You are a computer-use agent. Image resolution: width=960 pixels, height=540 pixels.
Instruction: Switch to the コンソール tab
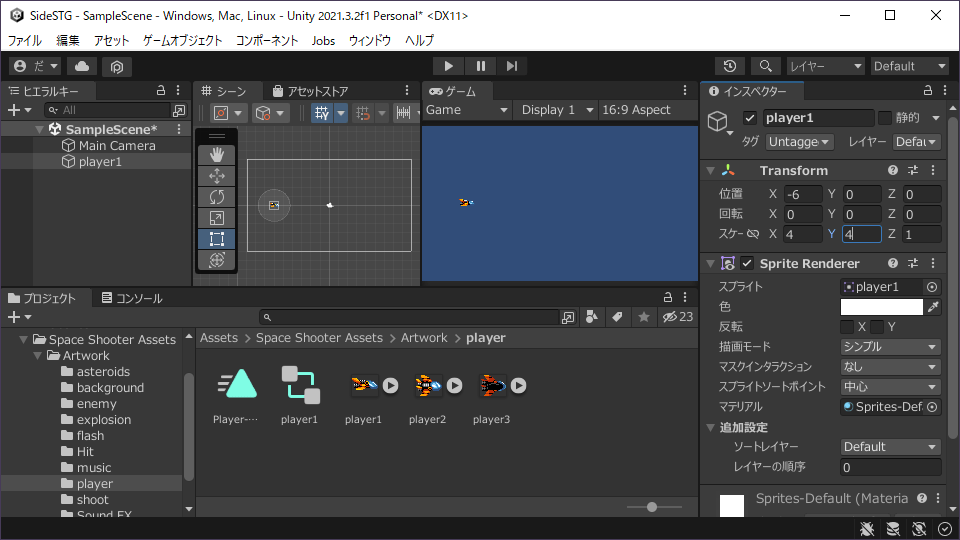(x=132, y=298)
